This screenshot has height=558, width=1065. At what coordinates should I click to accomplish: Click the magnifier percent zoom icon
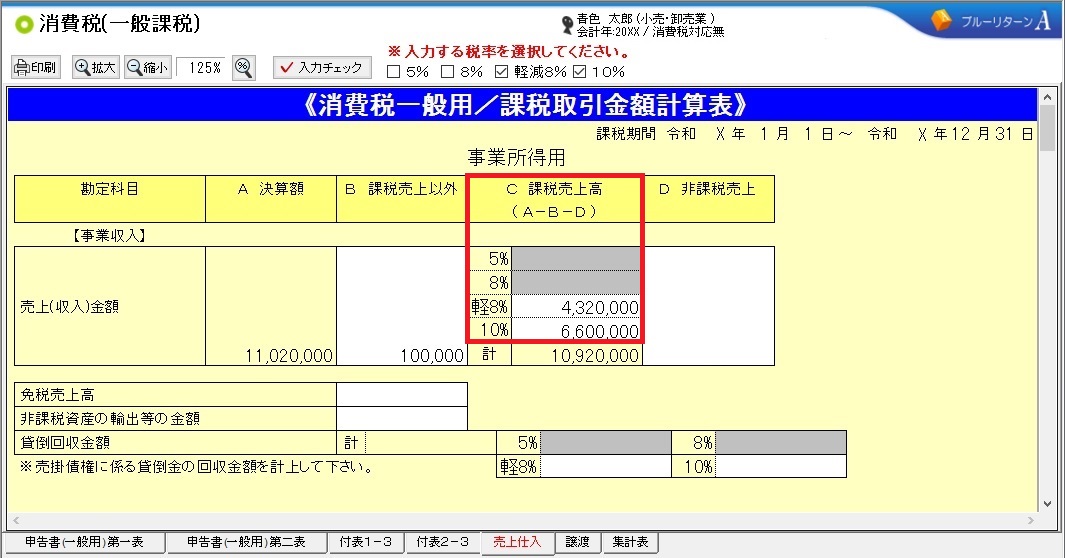[244, 67]
